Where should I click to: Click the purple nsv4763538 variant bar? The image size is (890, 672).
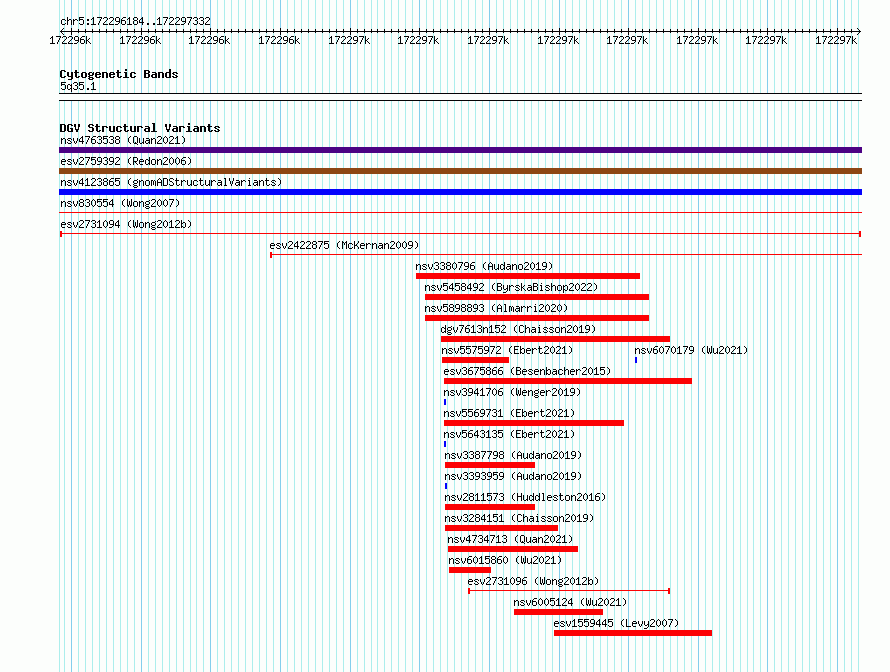click(460, 150)
